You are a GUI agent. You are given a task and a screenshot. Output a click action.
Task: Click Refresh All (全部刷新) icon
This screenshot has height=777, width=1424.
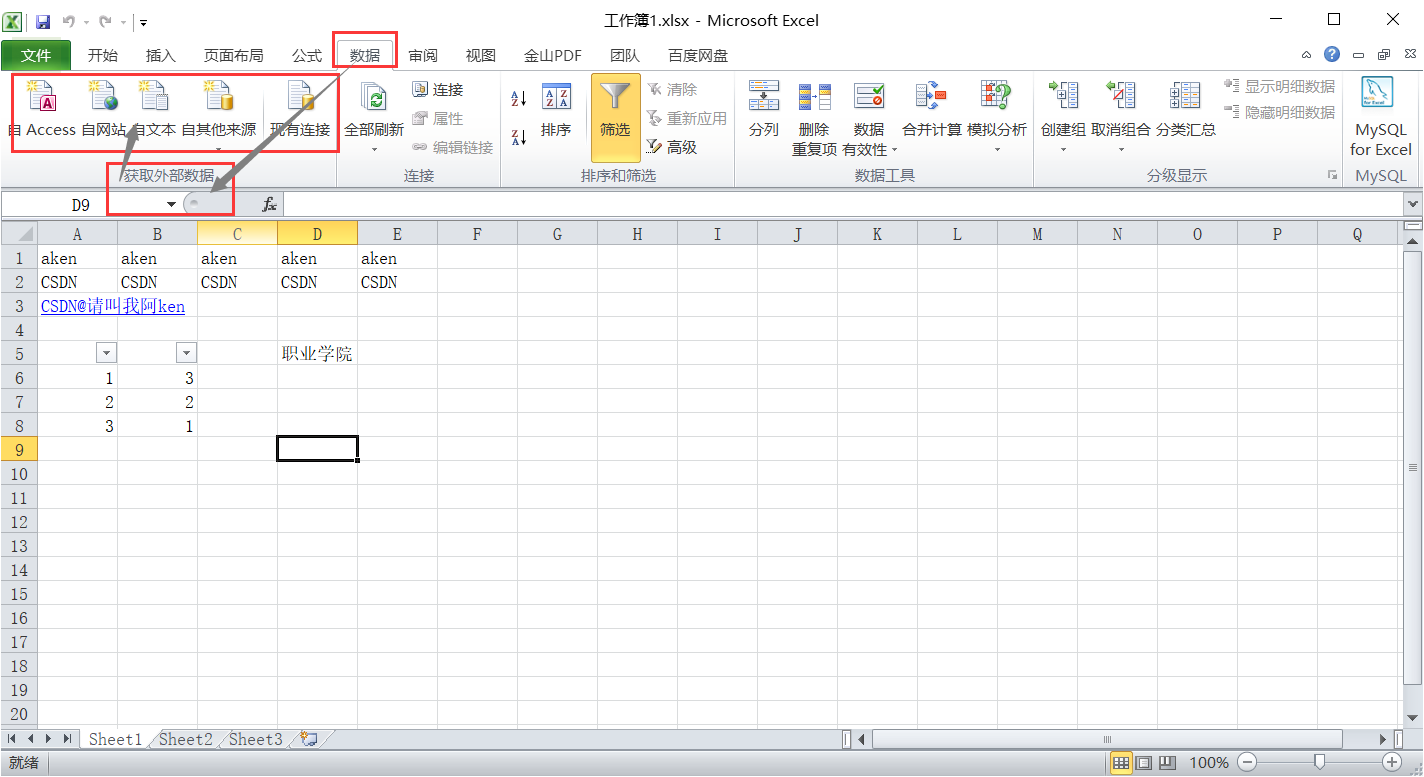(374, 99)
